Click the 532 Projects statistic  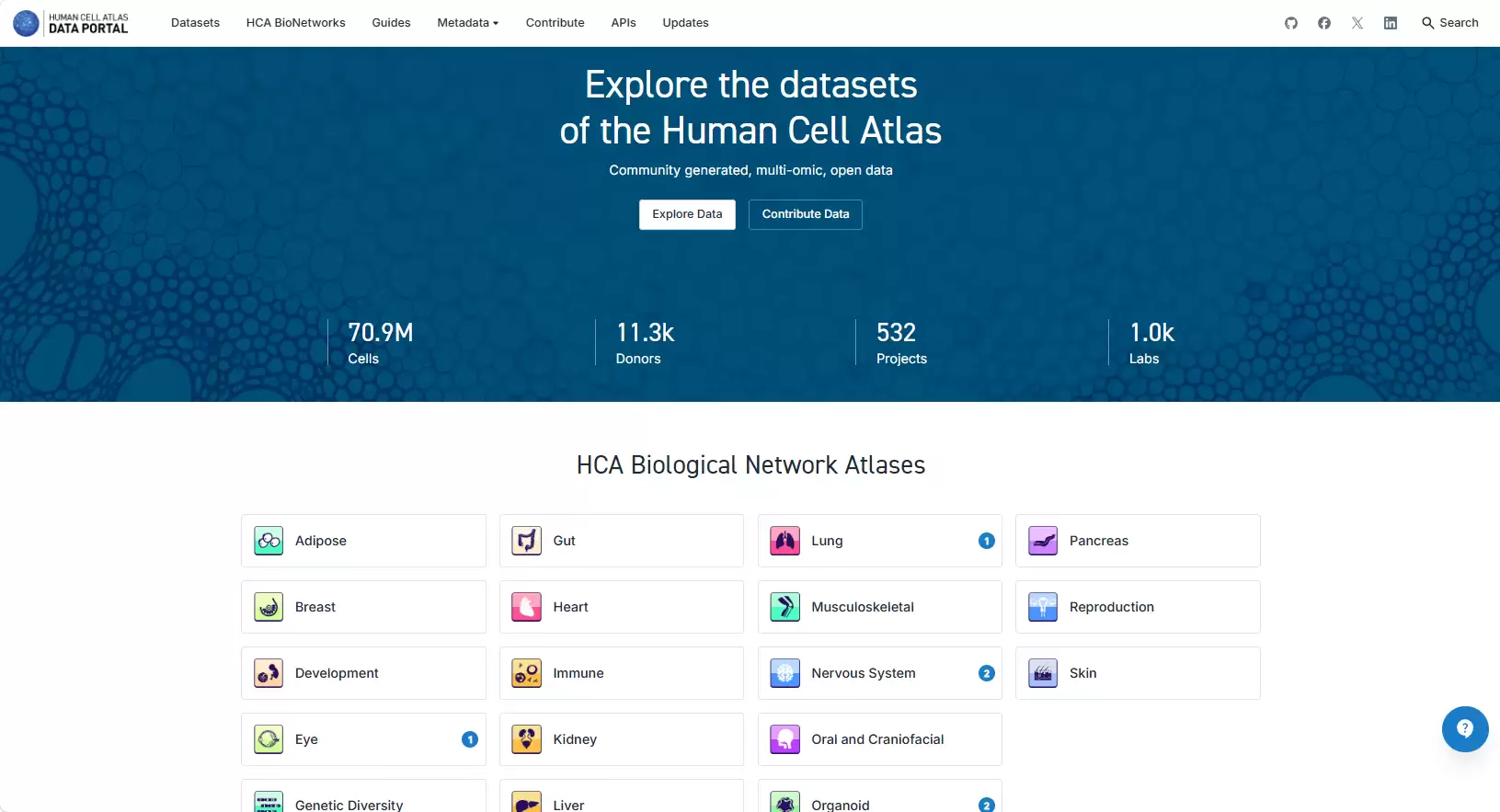click(901, 343)
